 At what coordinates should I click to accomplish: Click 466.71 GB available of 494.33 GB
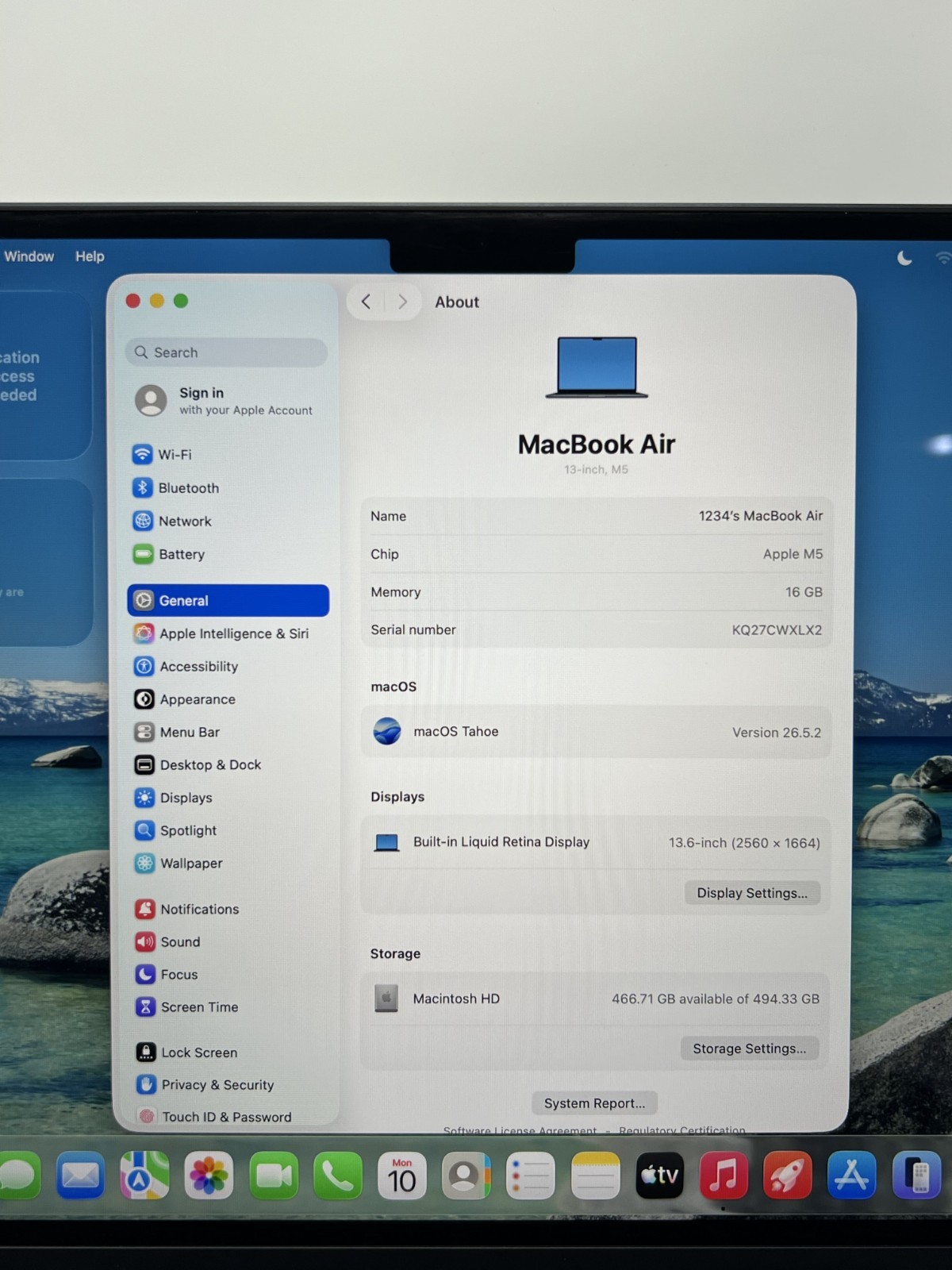[x=716, y=999]
